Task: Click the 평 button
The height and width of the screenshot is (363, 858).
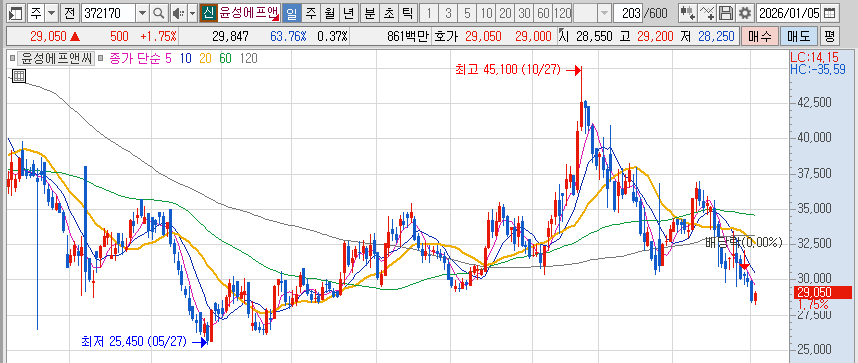Action: pos(830,37)
